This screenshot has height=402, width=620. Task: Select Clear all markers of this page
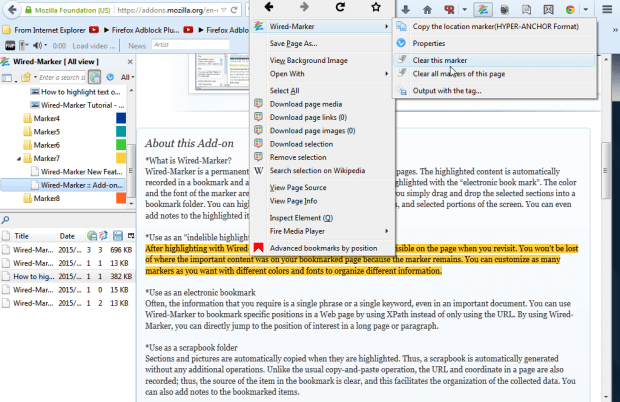click(494, 74)
